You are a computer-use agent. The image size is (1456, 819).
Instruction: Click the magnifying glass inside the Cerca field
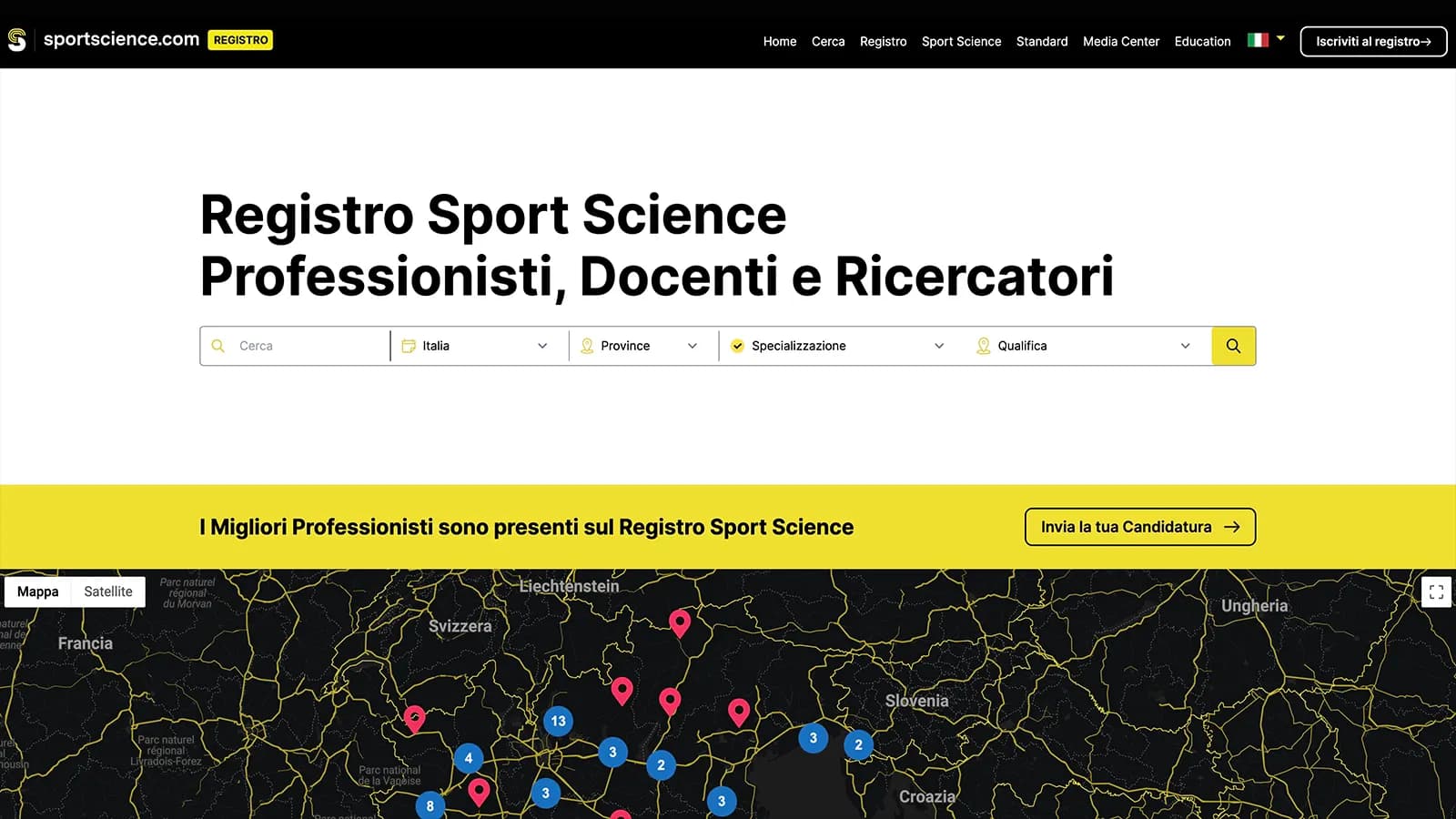coord(218,346)
